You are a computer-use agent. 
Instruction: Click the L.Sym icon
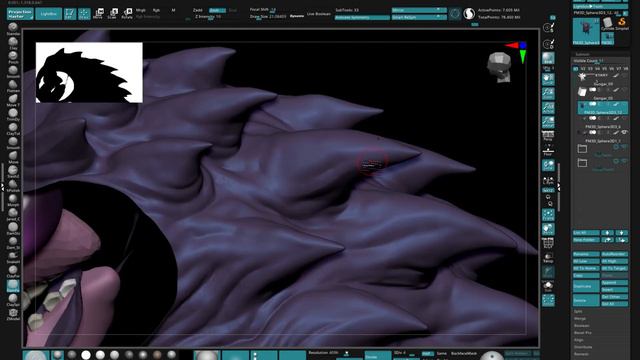(x=548, y=180)
